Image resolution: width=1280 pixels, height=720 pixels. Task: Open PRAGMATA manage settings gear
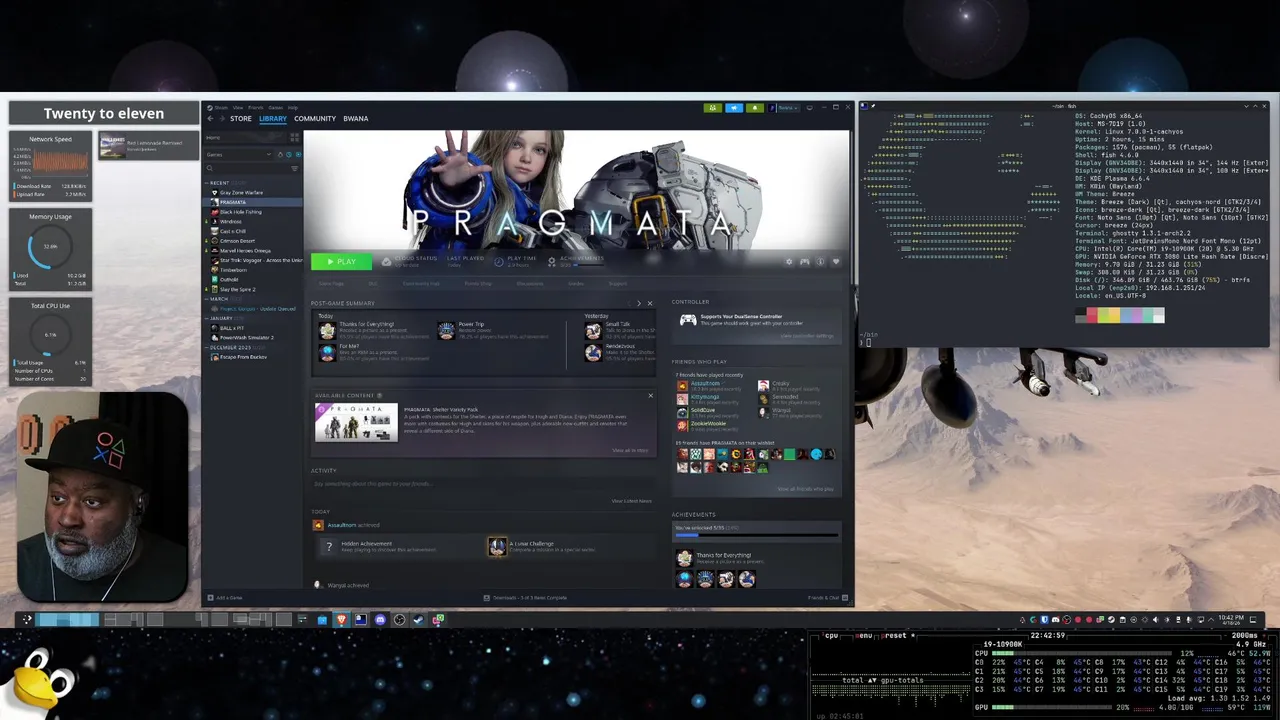click(789, 262)
